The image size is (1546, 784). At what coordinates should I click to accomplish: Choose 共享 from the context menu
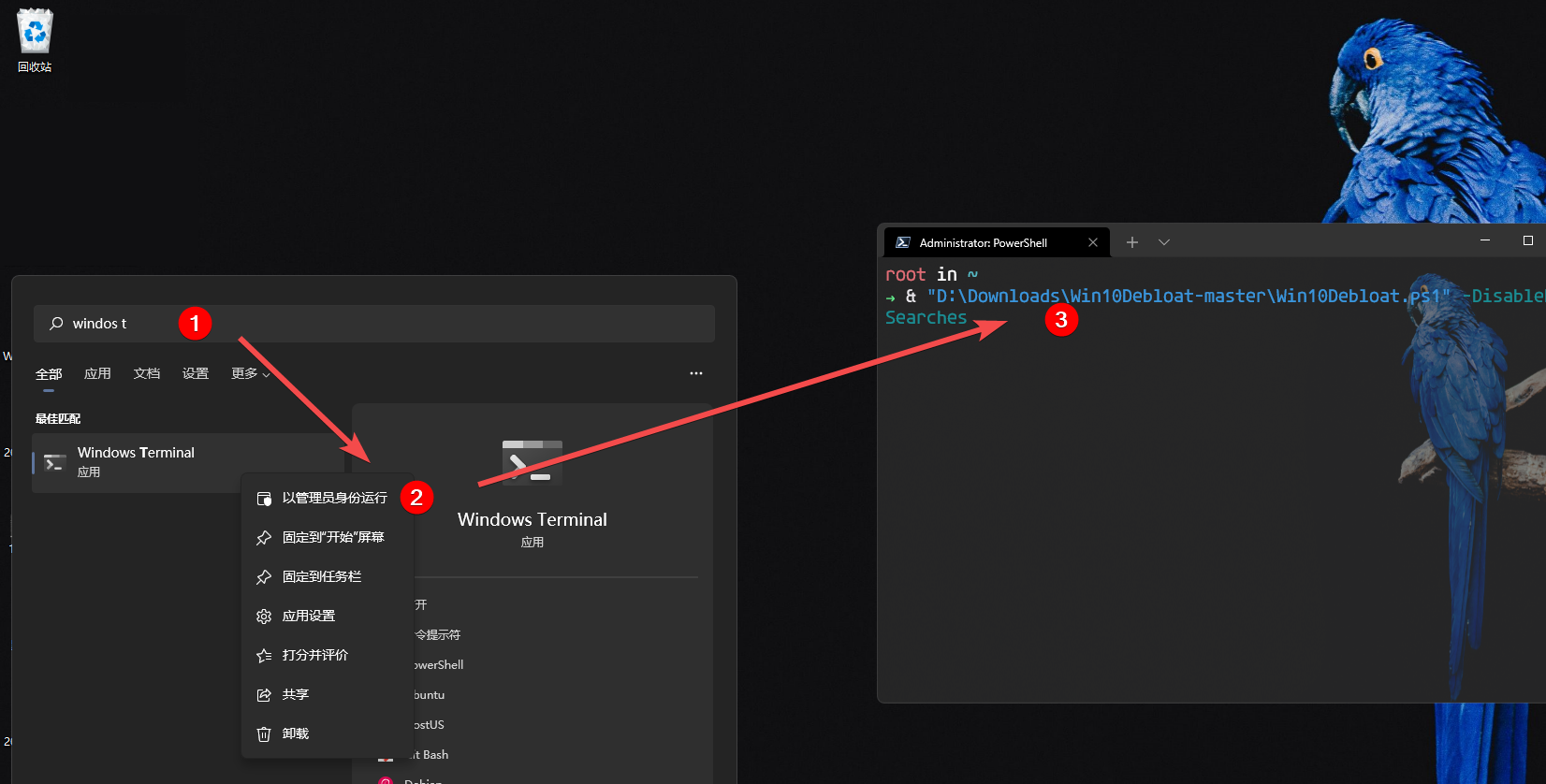click(x=328, y=695)
